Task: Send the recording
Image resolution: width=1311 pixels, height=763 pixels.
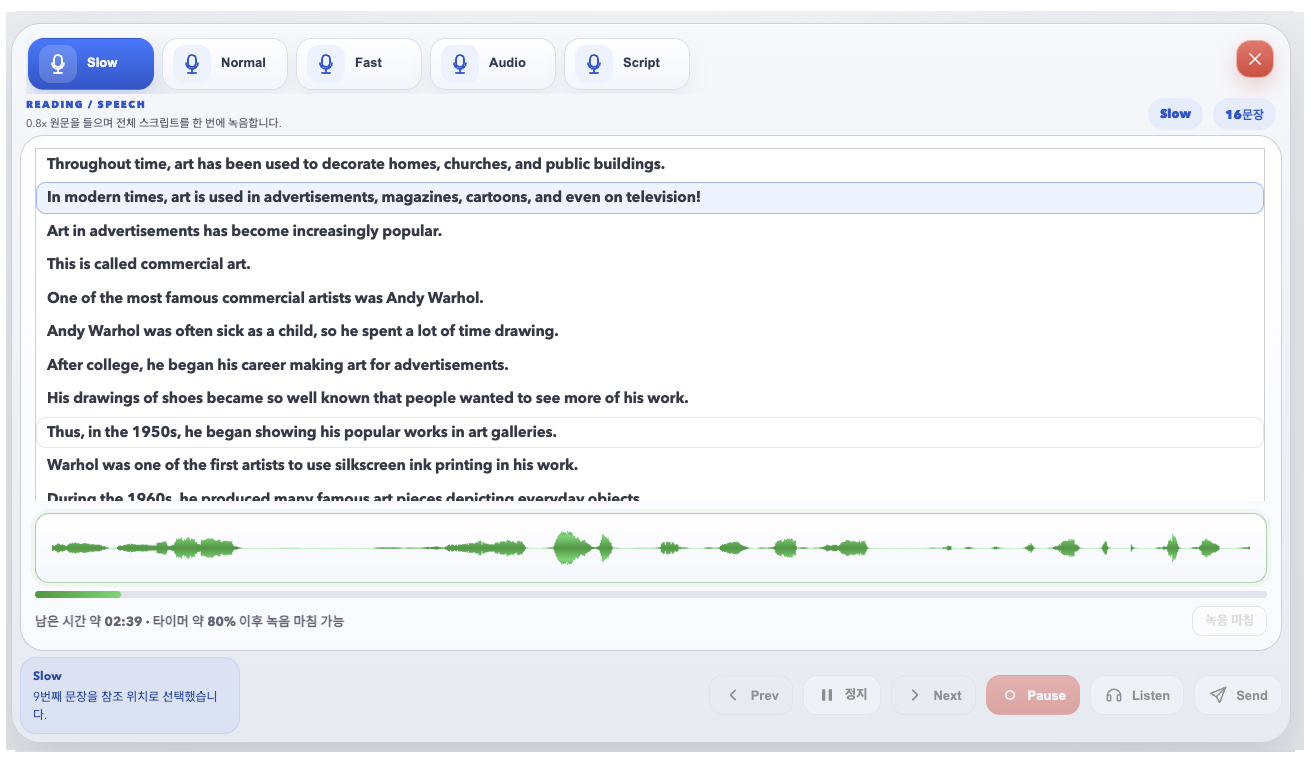Action: [1238, 695]
